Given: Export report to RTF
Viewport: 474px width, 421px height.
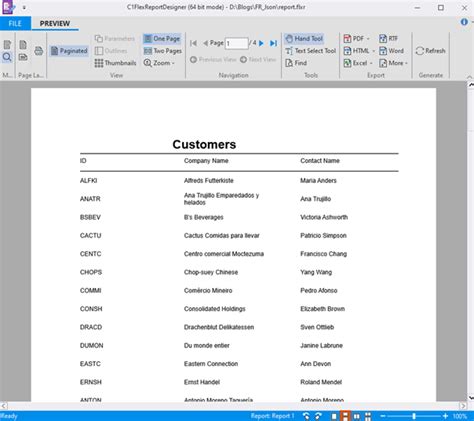Looking at the screenshot, I should 389,39.
